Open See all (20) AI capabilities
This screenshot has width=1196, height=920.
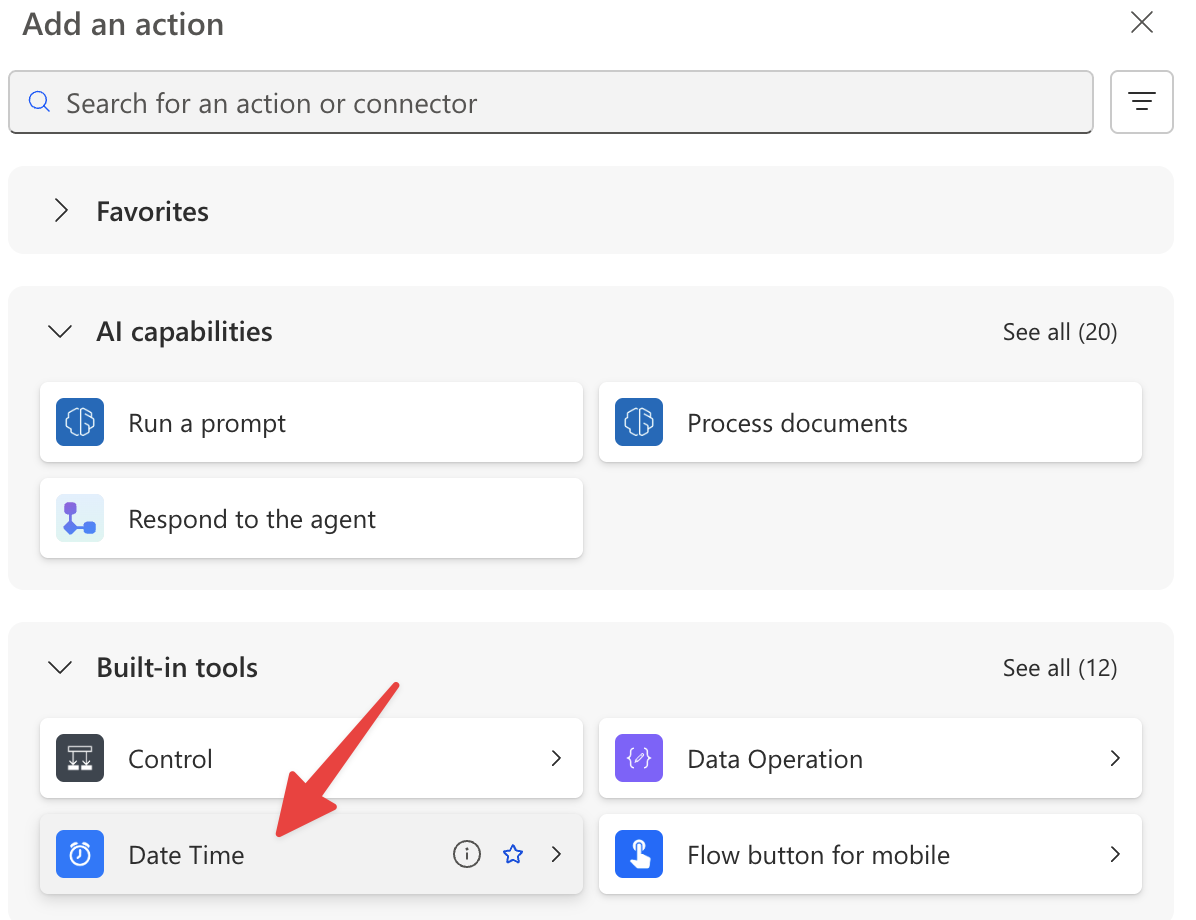tap(1060, 332)
